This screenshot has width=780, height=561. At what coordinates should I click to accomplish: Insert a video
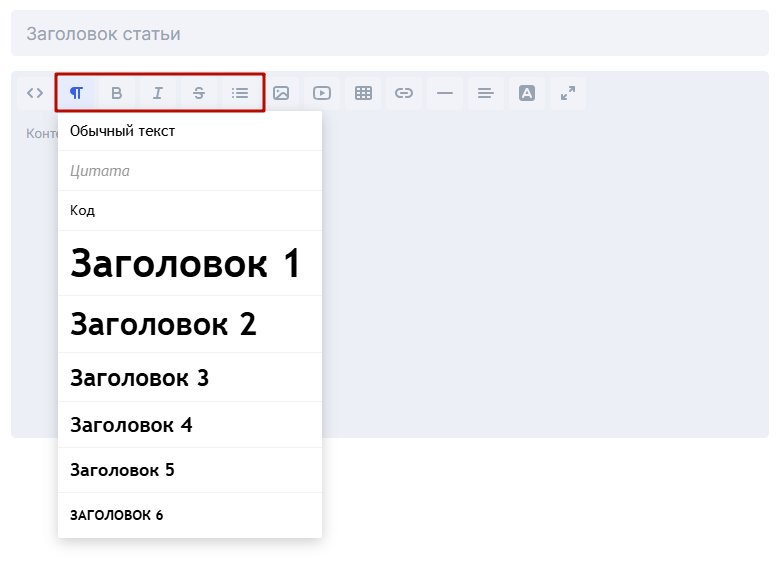tap(322, 93)
